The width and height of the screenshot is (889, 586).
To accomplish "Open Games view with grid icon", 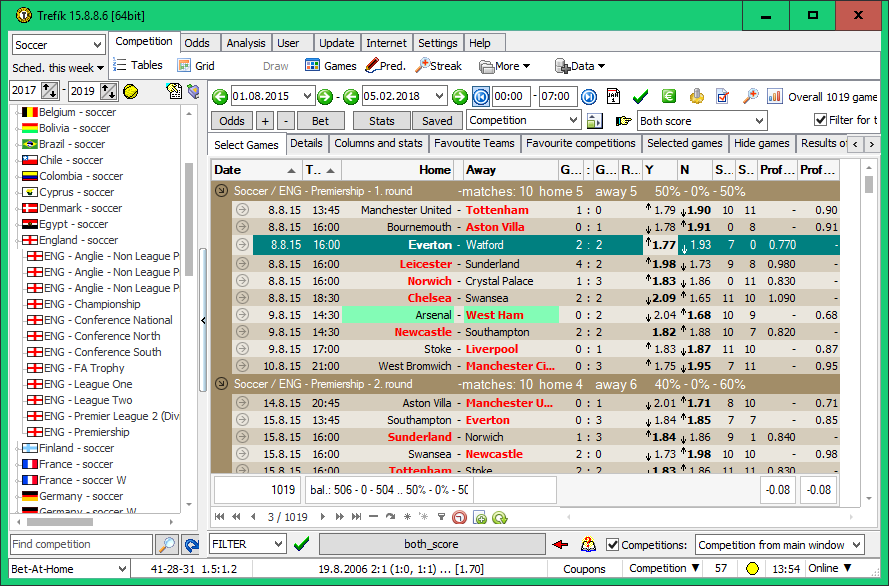I will click(331, 66).
